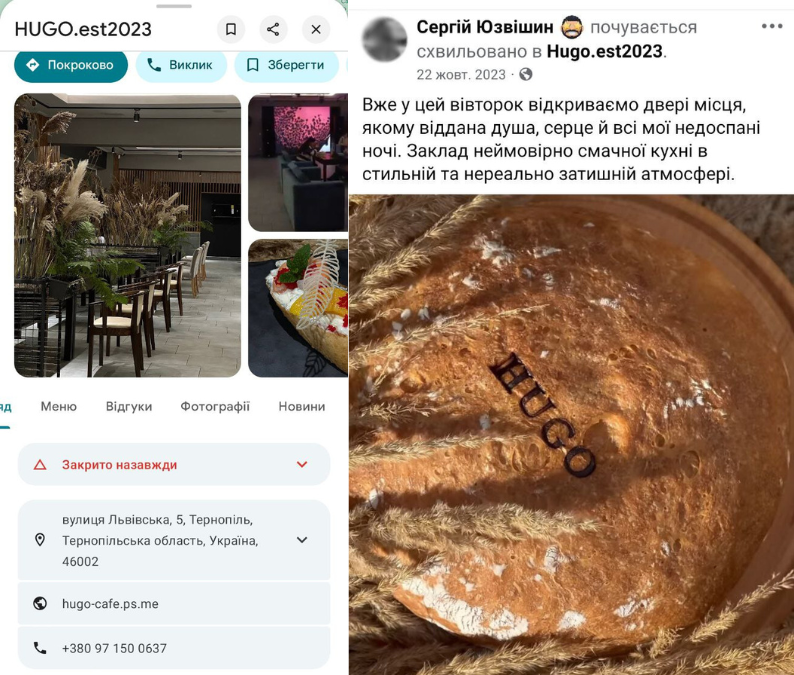The height and width of the screenshot is (675, 794).
Task: Open the dessert photo thumbnail
Action: pyautogui.click(x=298, y=308)
